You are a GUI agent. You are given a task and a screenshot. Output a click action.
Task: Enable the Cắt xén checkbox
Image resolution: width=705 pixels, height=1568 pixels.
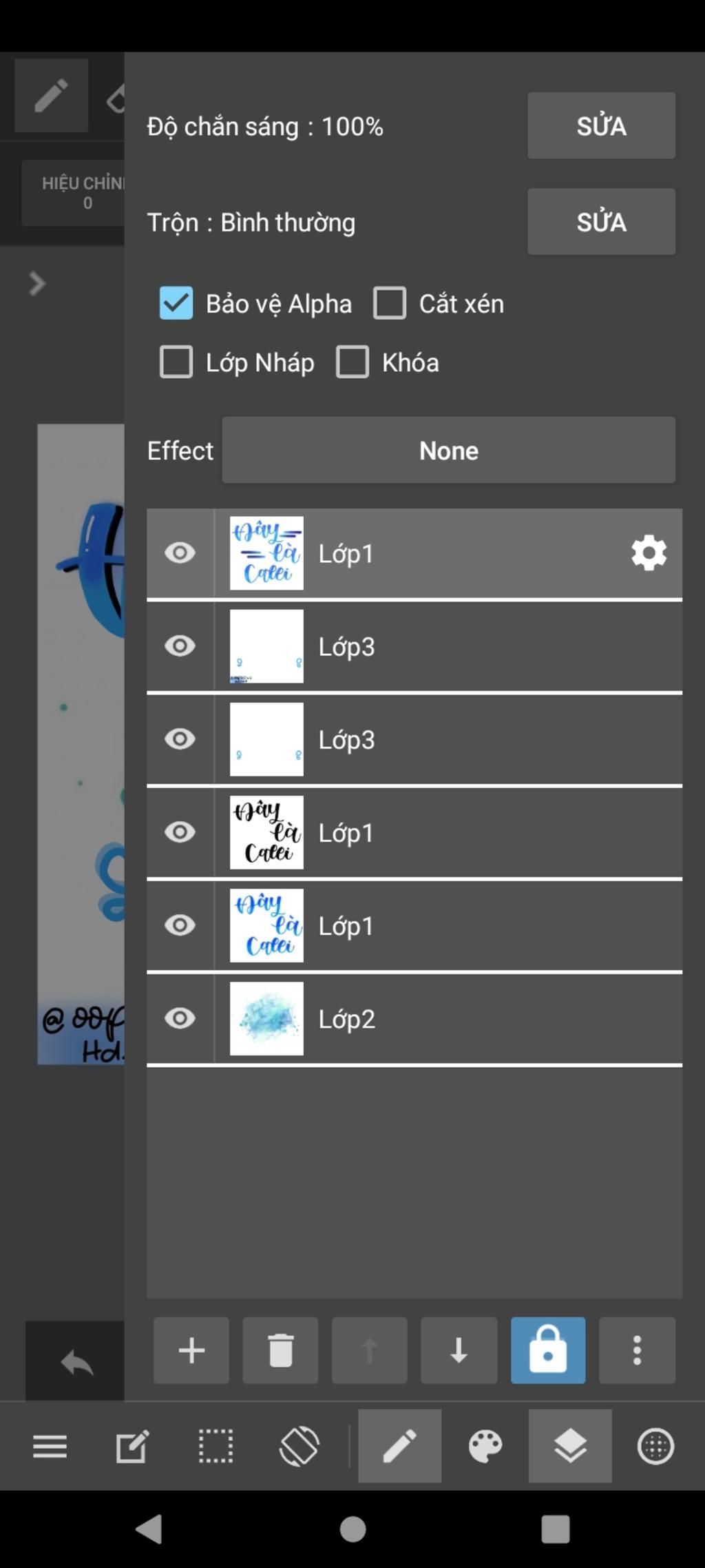click(390, 304)
